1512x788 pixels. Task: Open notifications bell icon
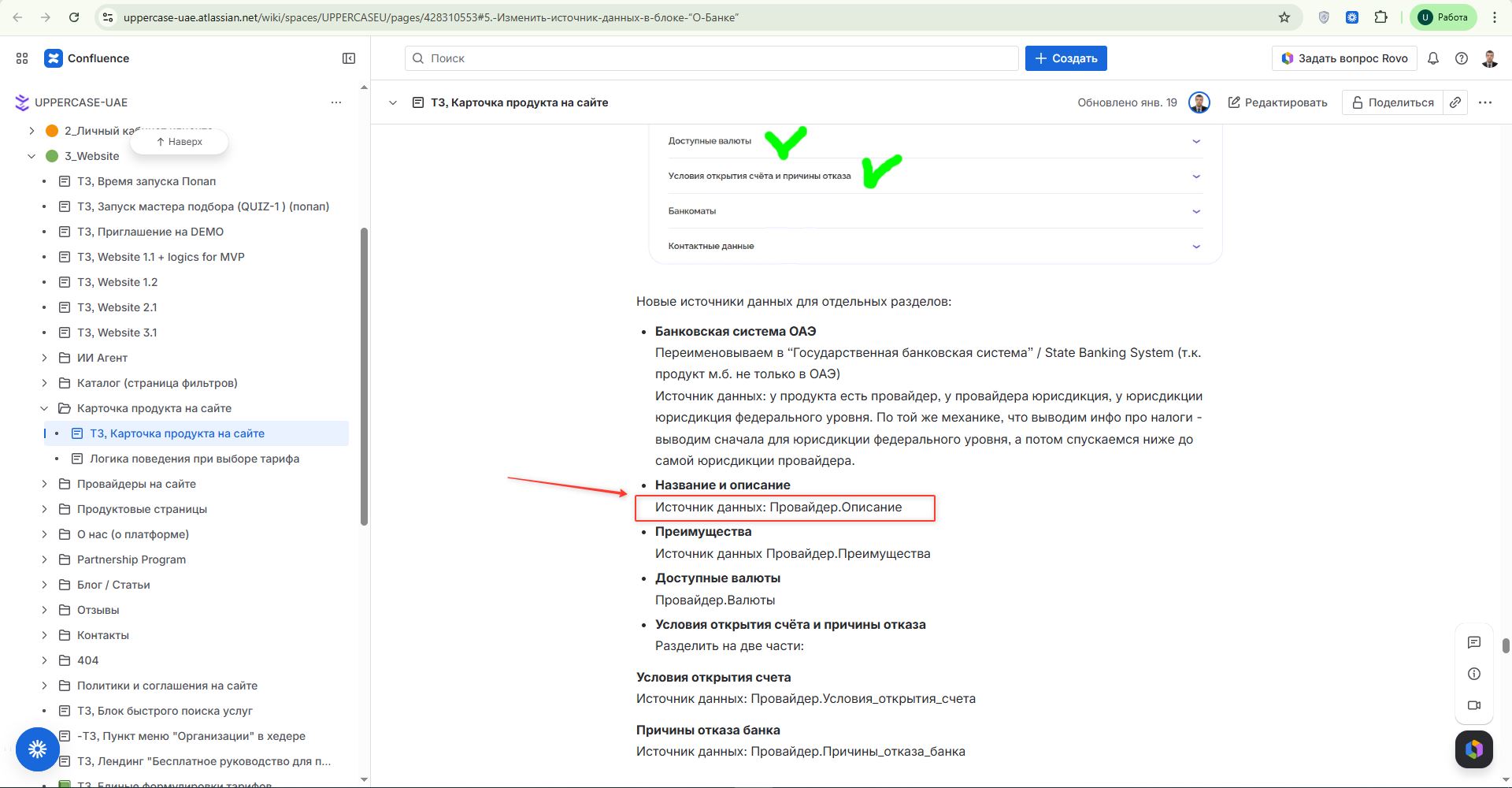click(1433, 58)
